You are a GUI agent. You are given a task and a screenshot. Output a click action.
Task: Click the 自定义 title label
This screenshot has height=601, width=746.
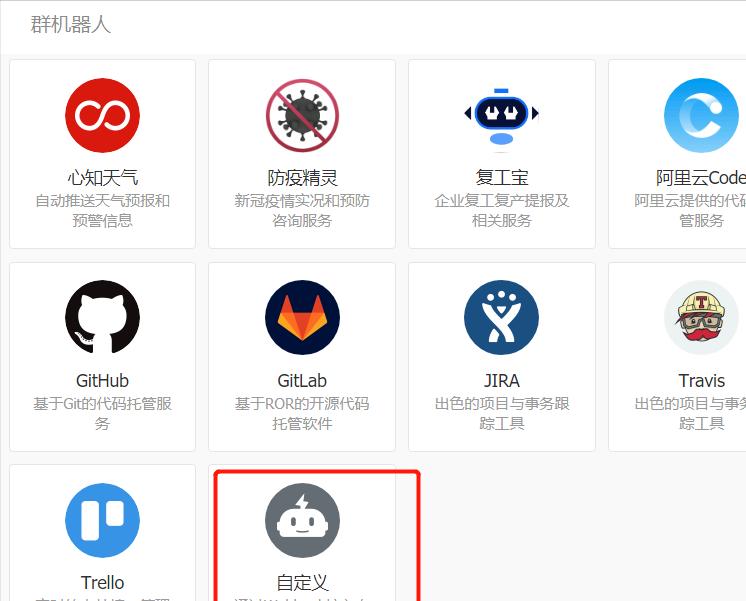[302, 582]
